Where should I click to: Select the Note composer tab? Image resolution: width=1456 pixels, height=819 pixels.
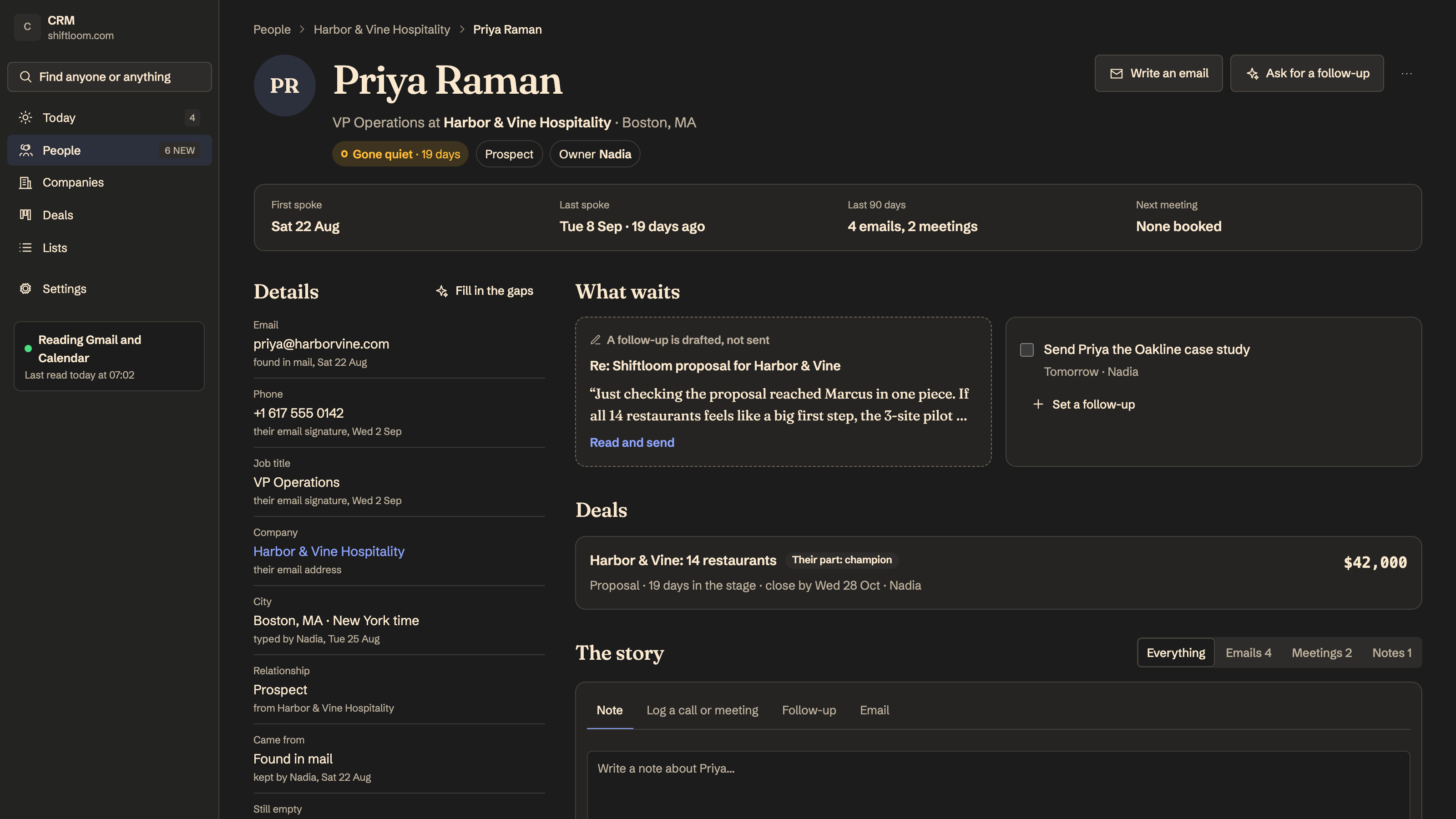609,710
